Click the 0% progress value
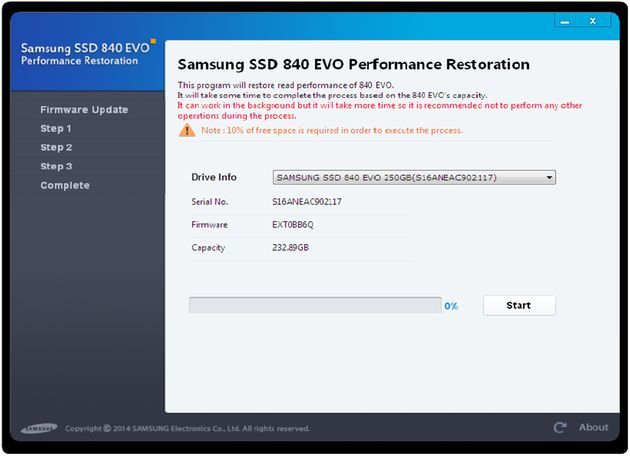Viewport: 630px width, 456px height. 451,306
